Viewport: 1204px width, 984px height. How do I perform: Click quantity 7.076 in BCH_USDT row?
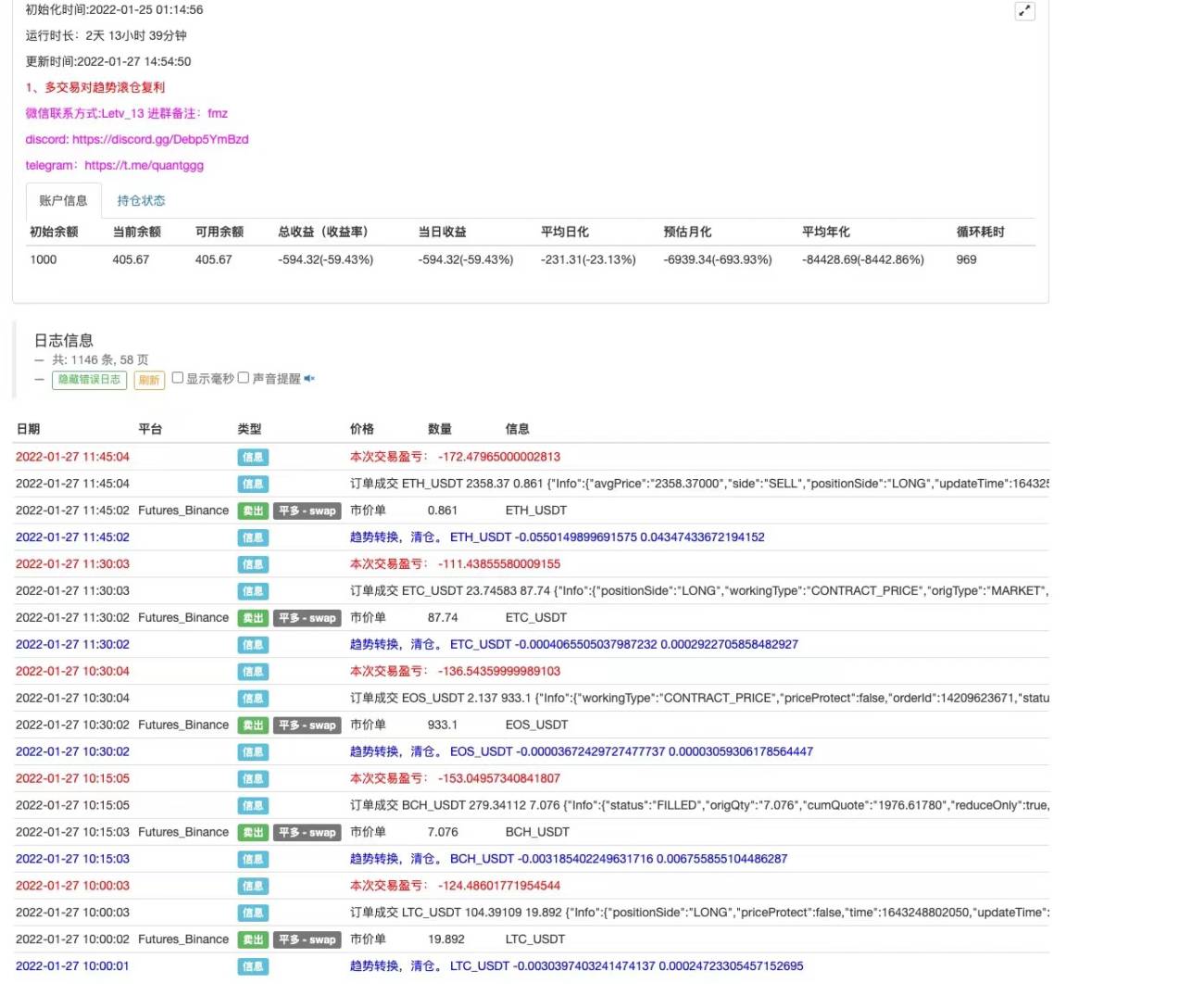coord(443,833)
